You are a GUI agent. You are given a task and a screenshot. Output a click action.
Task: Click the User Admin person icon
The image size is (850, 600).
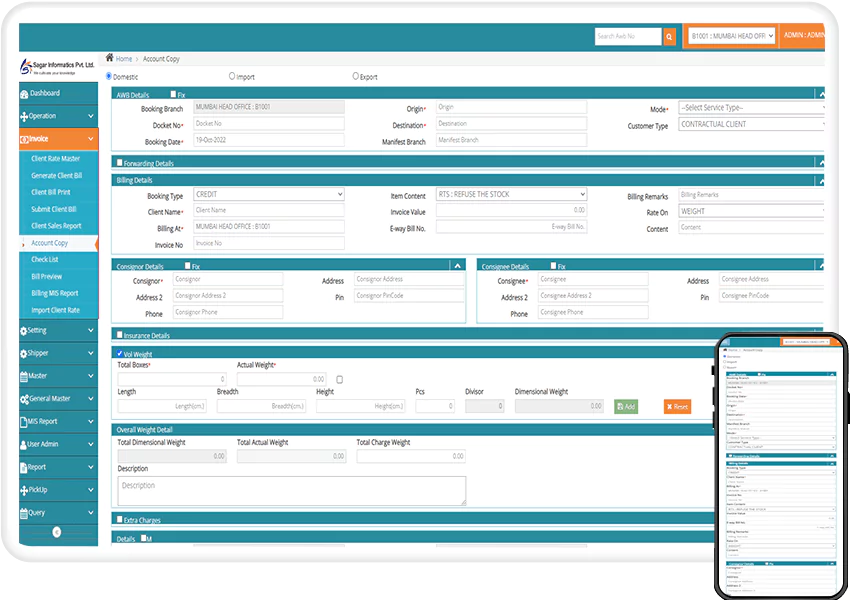[x=23, y=444]
